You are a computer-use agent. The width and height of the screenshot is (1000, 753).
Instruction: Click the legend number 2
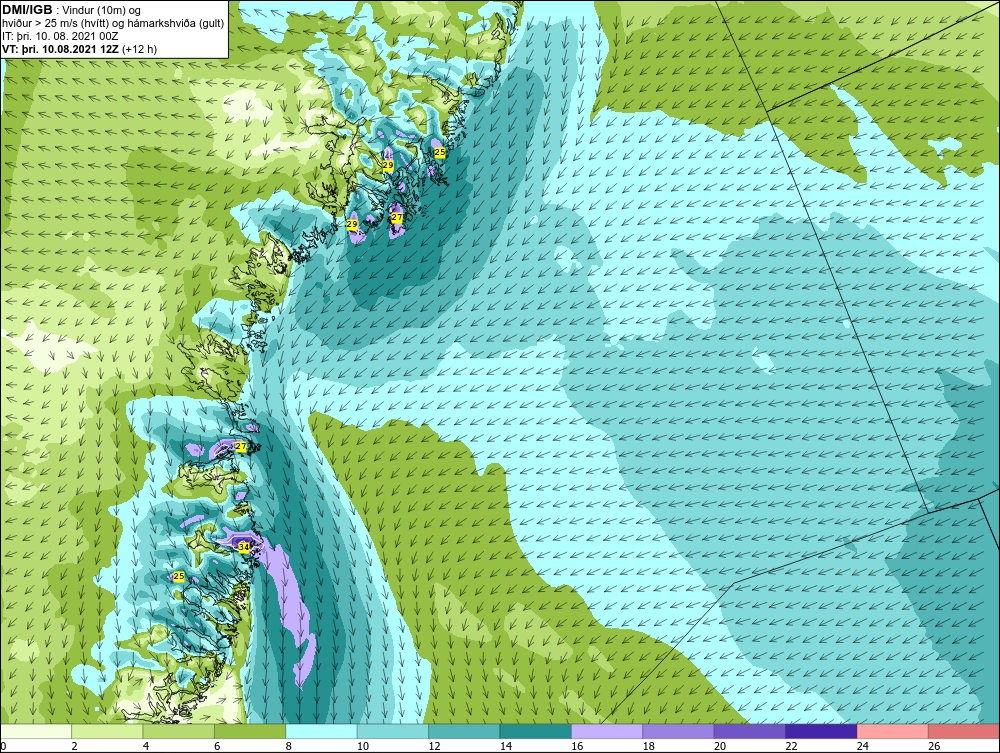tap(75, 746)
